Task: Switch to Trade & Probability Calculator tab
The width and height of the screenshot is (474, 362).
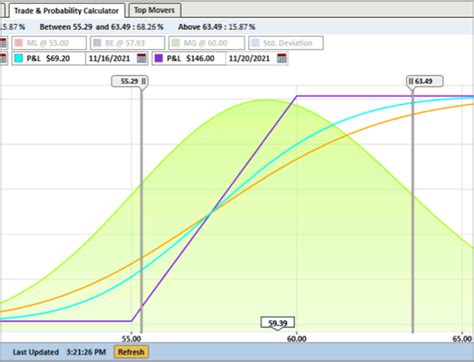Action: tap(67, 11)
